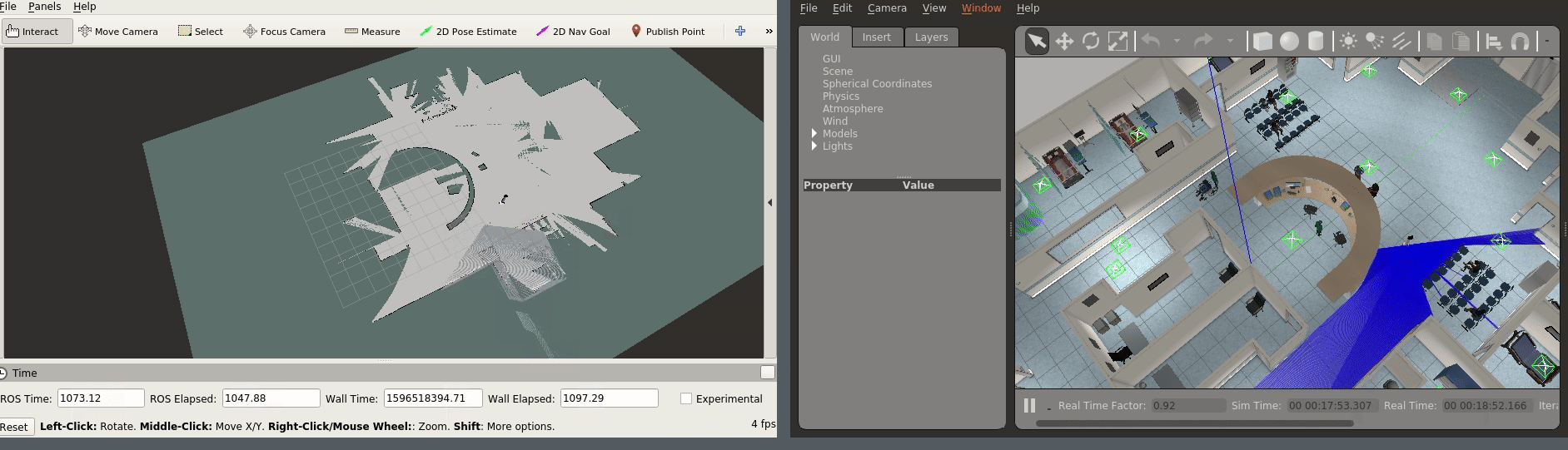
Task: Click the Wall Time field
Action: [x=432, y=398]
